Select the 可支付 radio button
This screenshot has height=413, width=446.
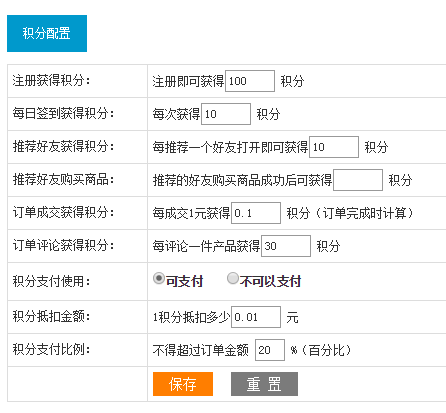pyautogui.click(x=159, y=278)
